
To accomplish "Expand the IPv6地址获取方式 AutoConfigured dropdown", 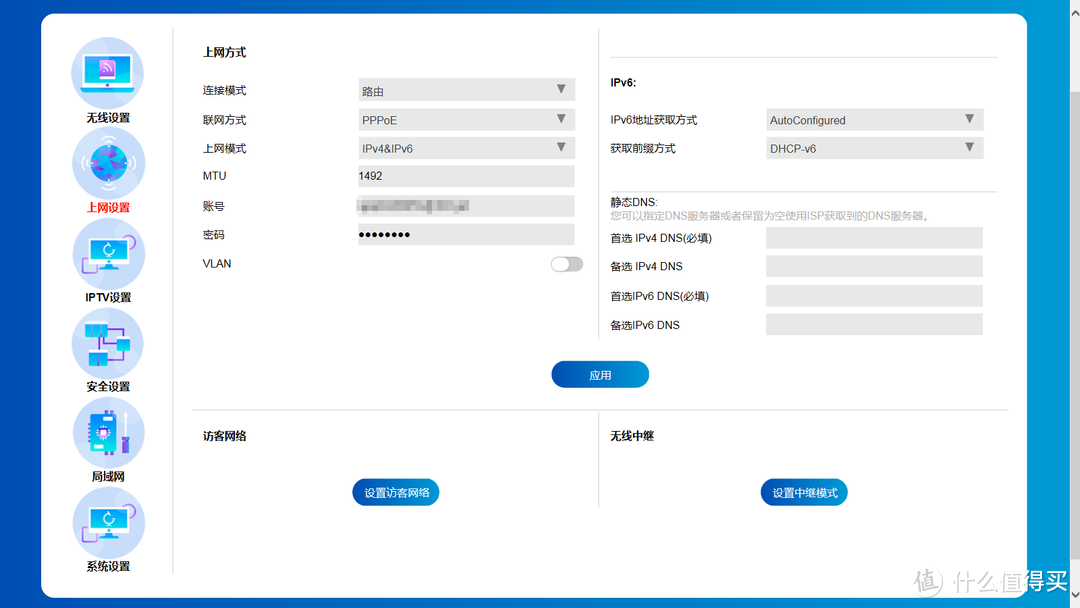I will [873, 119].
